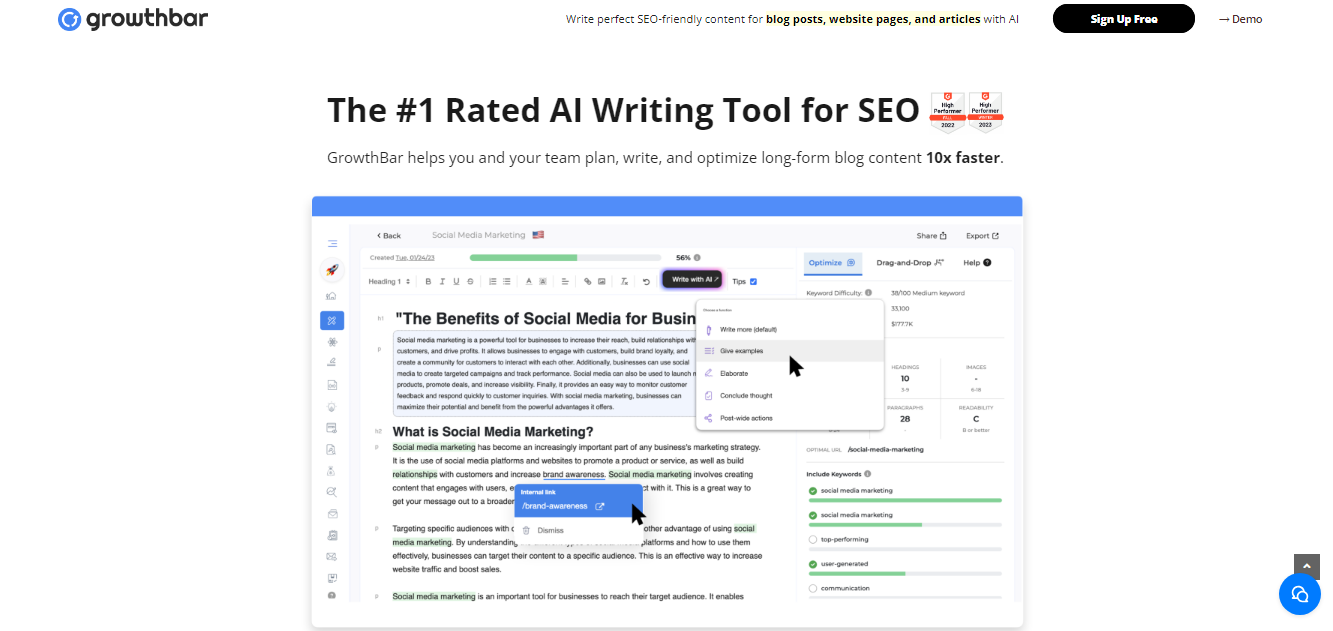Click the rocket icon in the sidebar

click(332, 269)
